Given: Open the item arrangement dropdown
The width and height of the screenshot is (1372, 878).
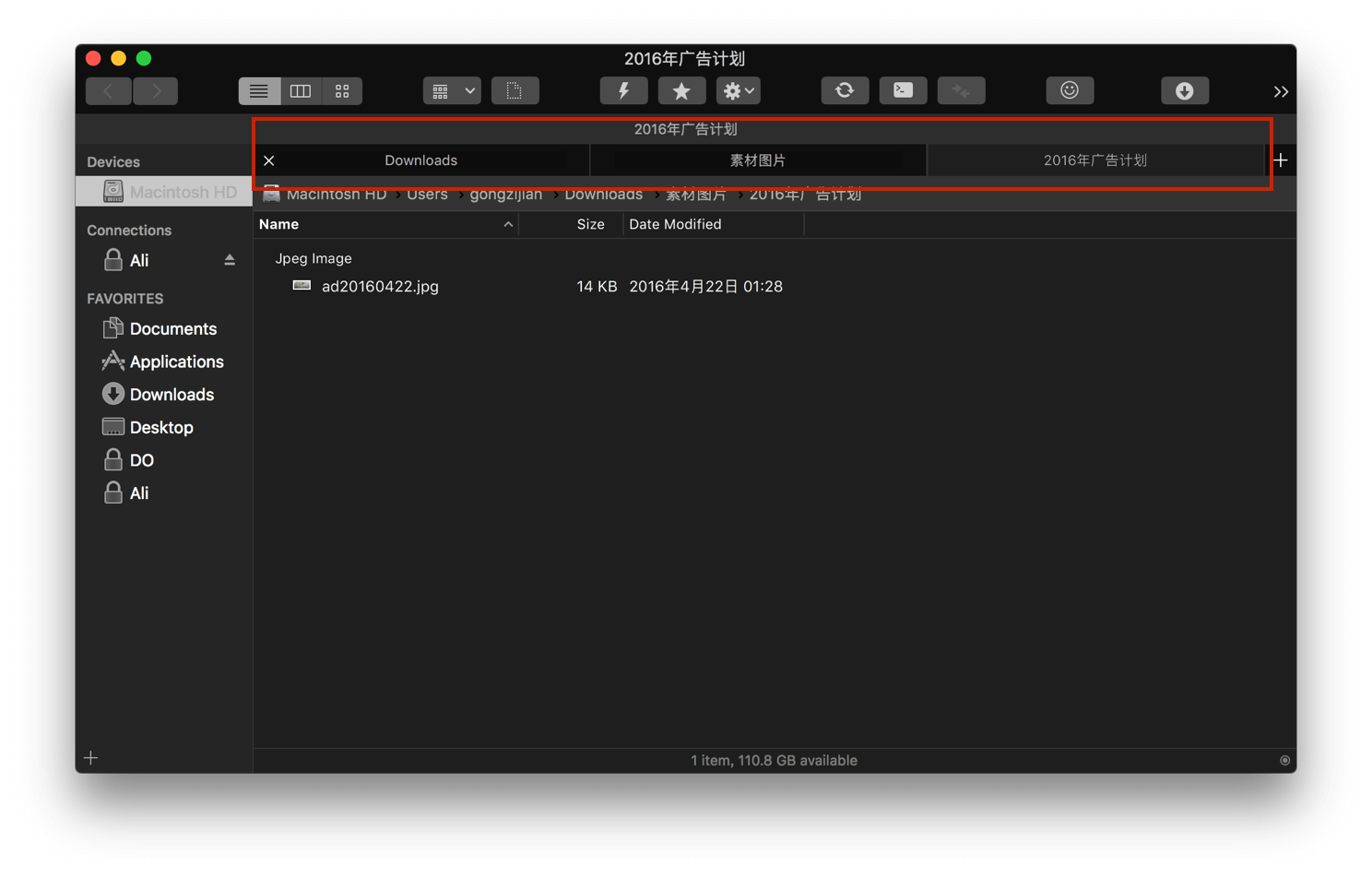Looking at the screenshot, I should tap(452, 91).
